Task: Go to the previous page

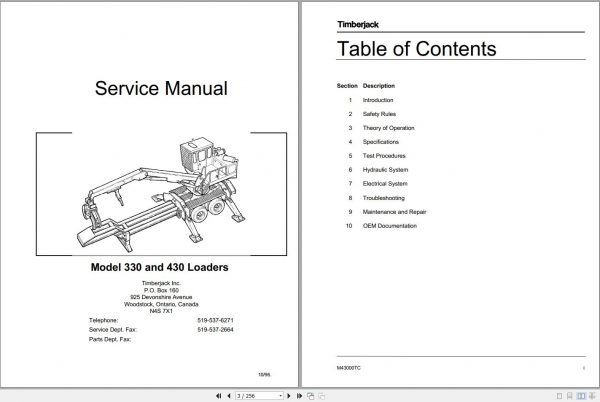Action: tap(229, 396)
